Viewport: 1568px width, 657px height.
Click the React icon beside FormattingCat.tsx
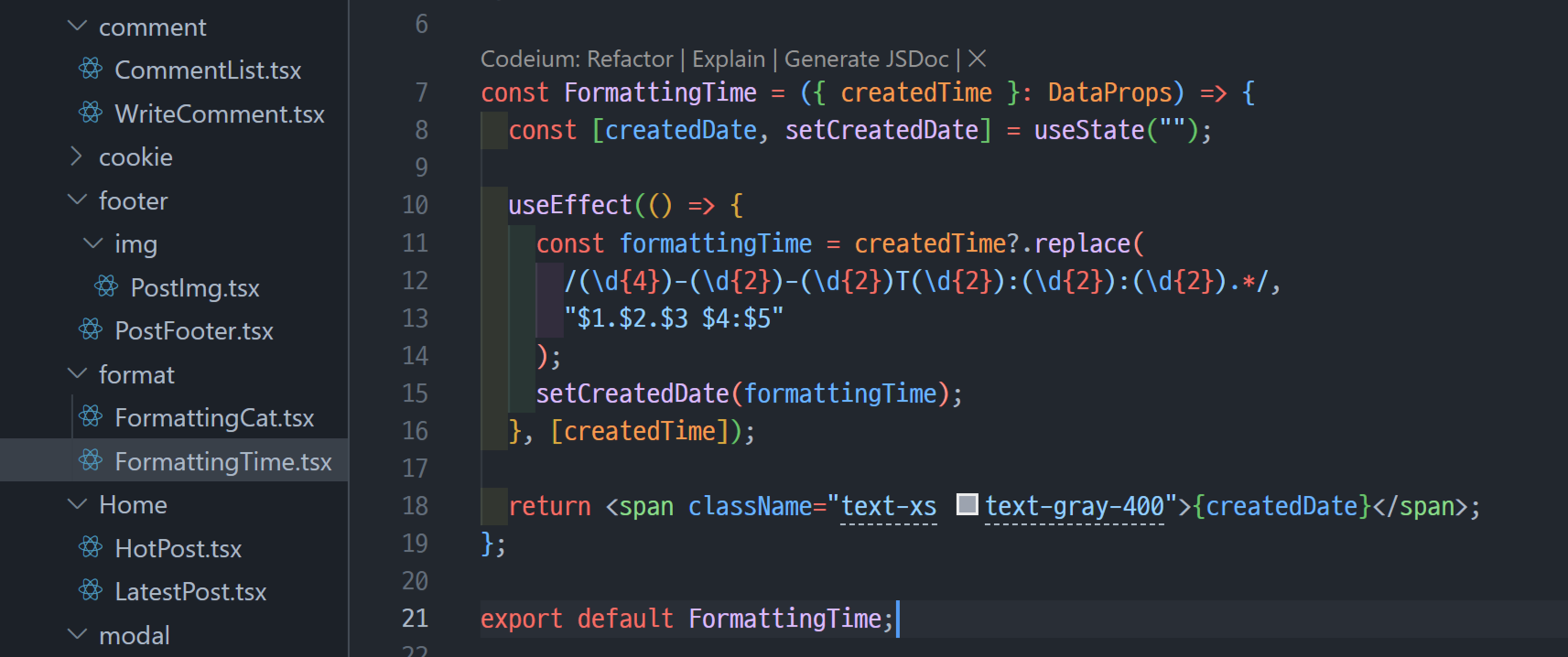coord(91,416)
